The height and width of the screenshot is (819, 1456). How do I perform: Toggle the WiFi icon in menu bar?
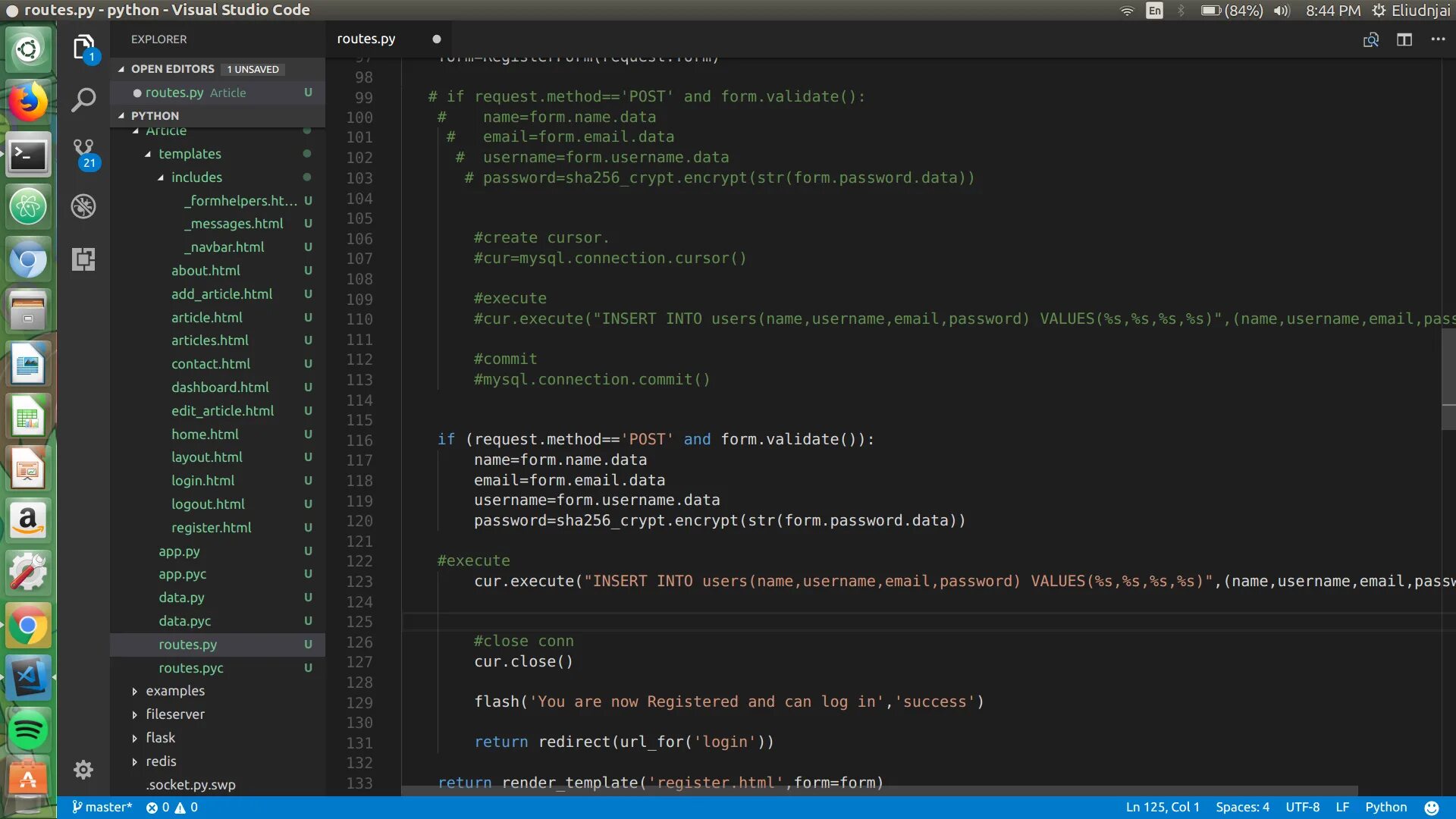click(x=1125, y=10)
